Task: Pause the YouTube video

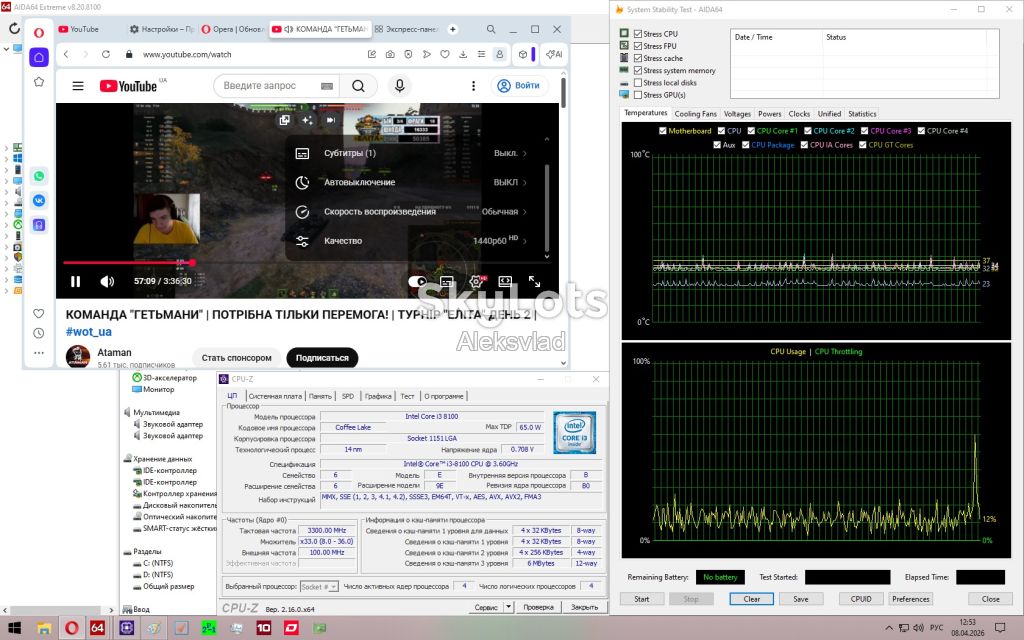Action: pyautogui.click(x=76, y=281)
